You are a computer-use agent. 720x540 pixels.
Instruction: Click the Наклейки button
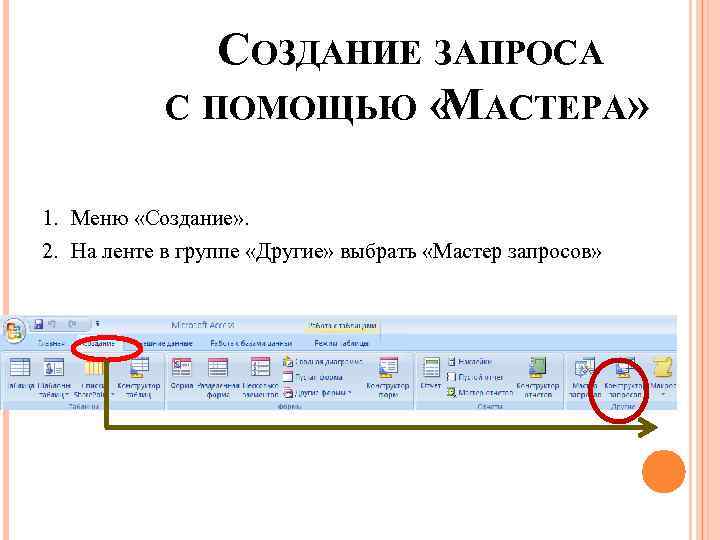pos(469,362)
